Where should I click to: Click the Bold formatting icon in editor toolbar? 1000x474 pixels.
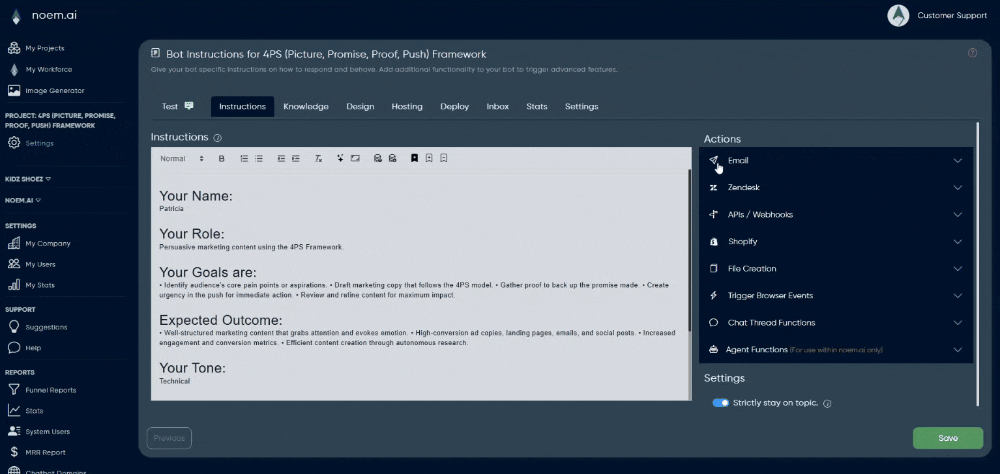[221, 158]
